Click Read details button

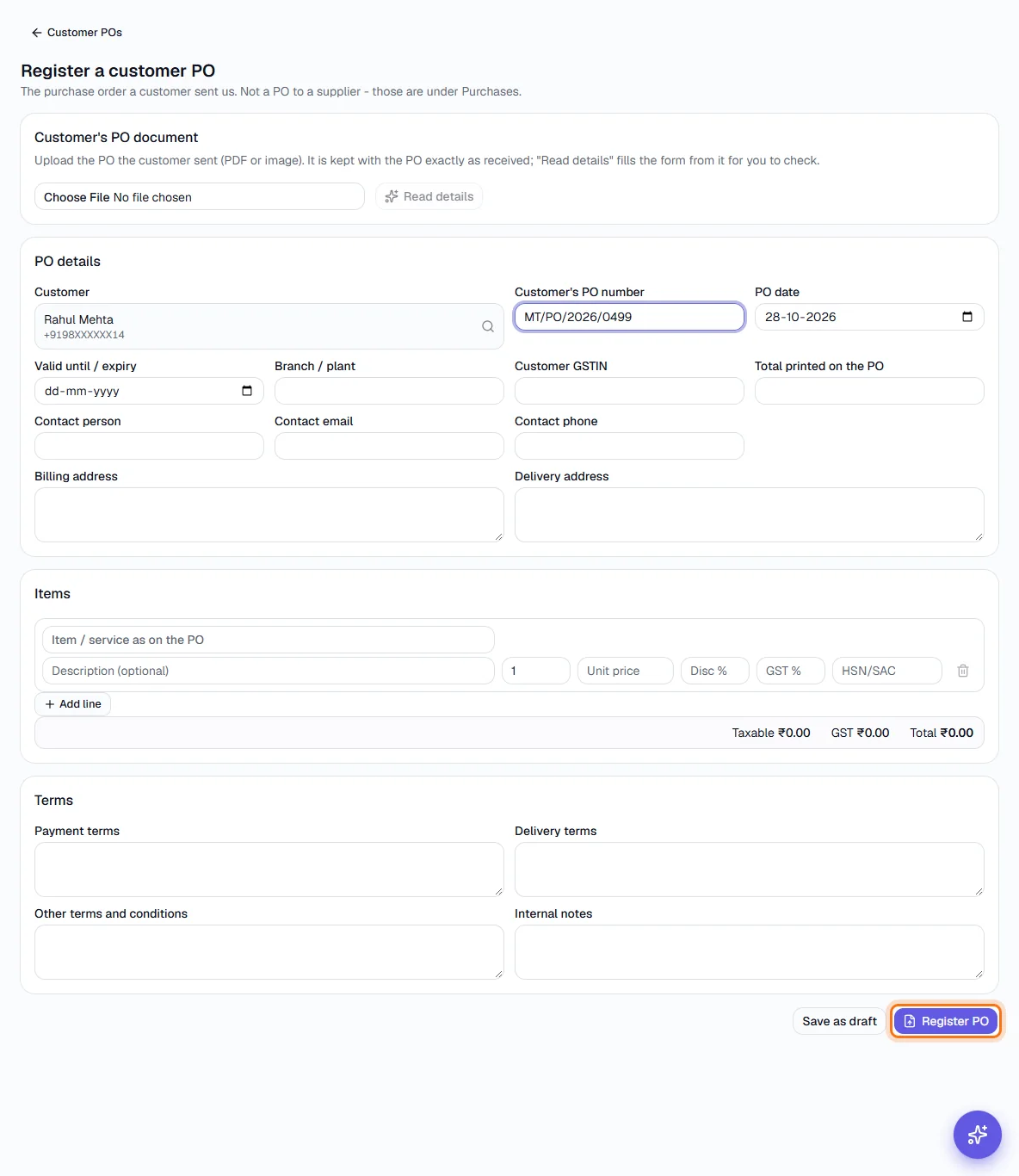pos(429,196)
